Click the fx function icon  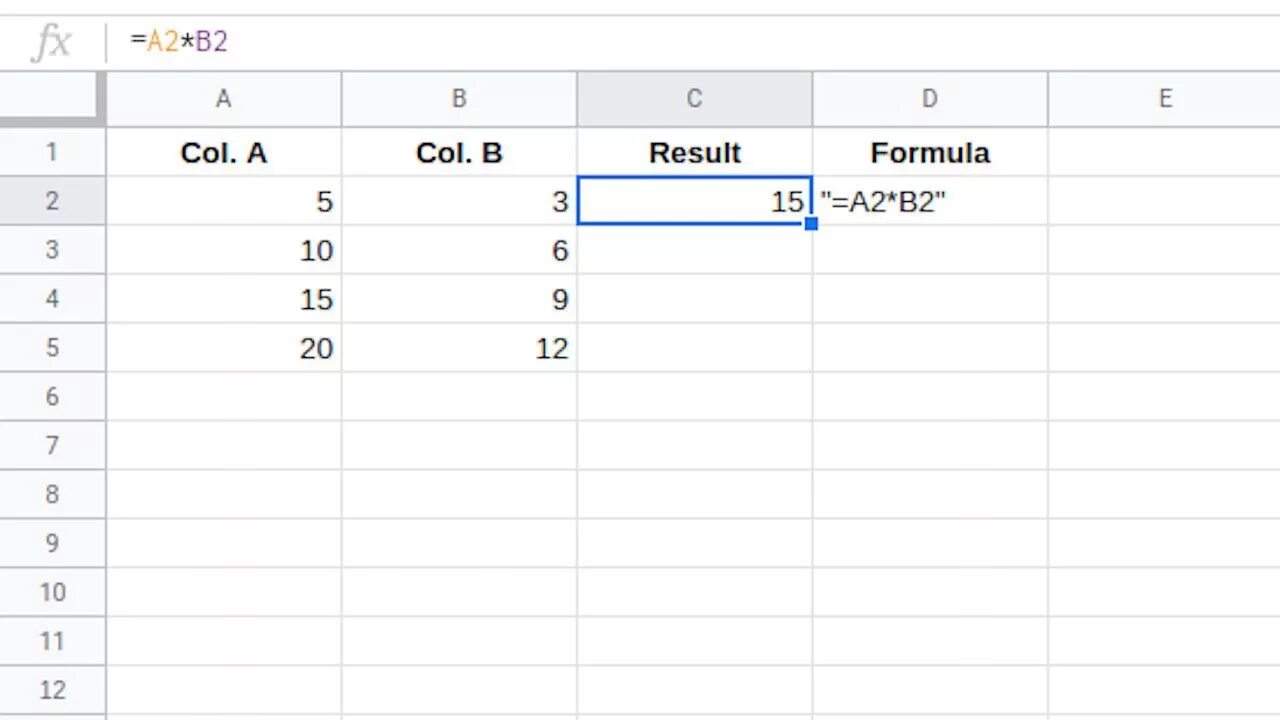52,42
